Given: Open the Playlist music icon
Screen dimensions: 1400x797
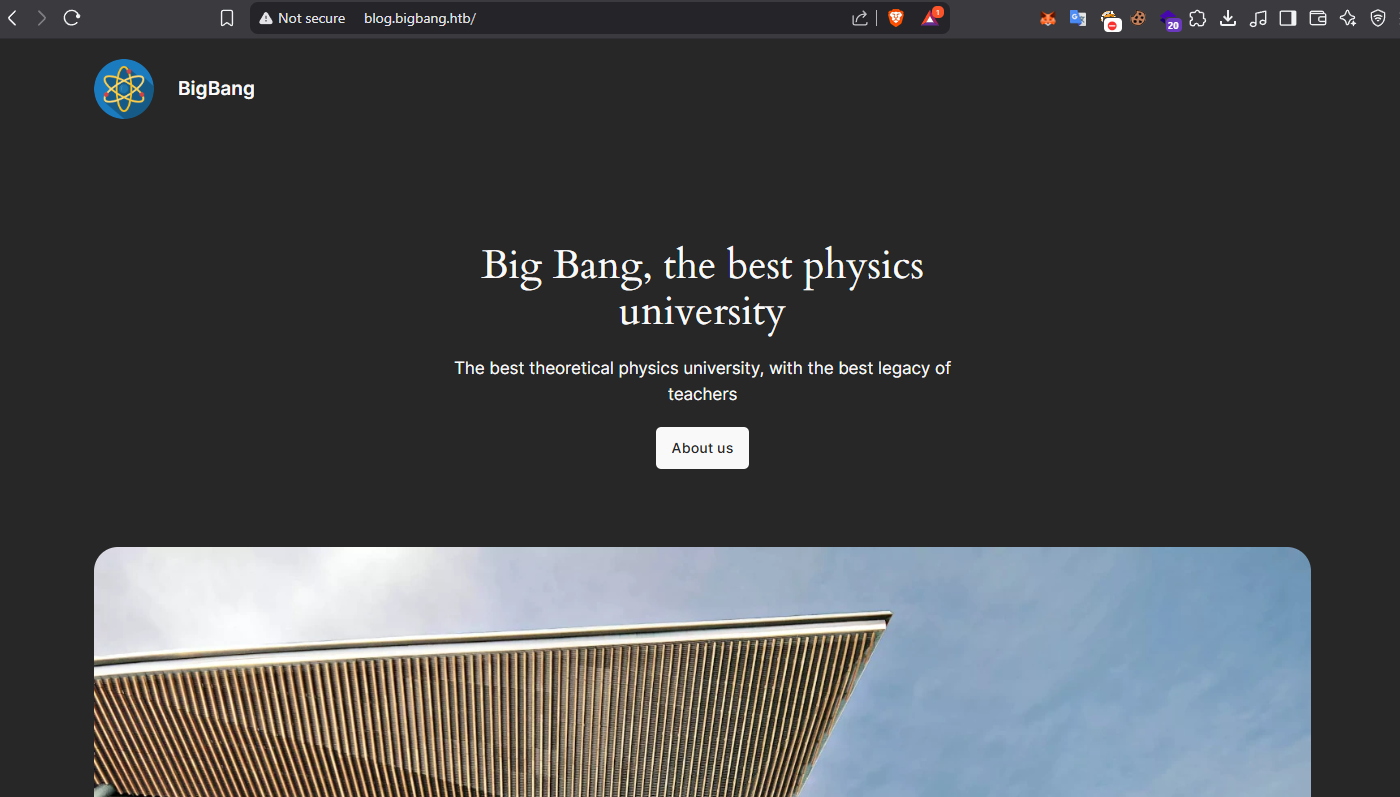Looking at the screenshot, I should (x=1258, y=17).
